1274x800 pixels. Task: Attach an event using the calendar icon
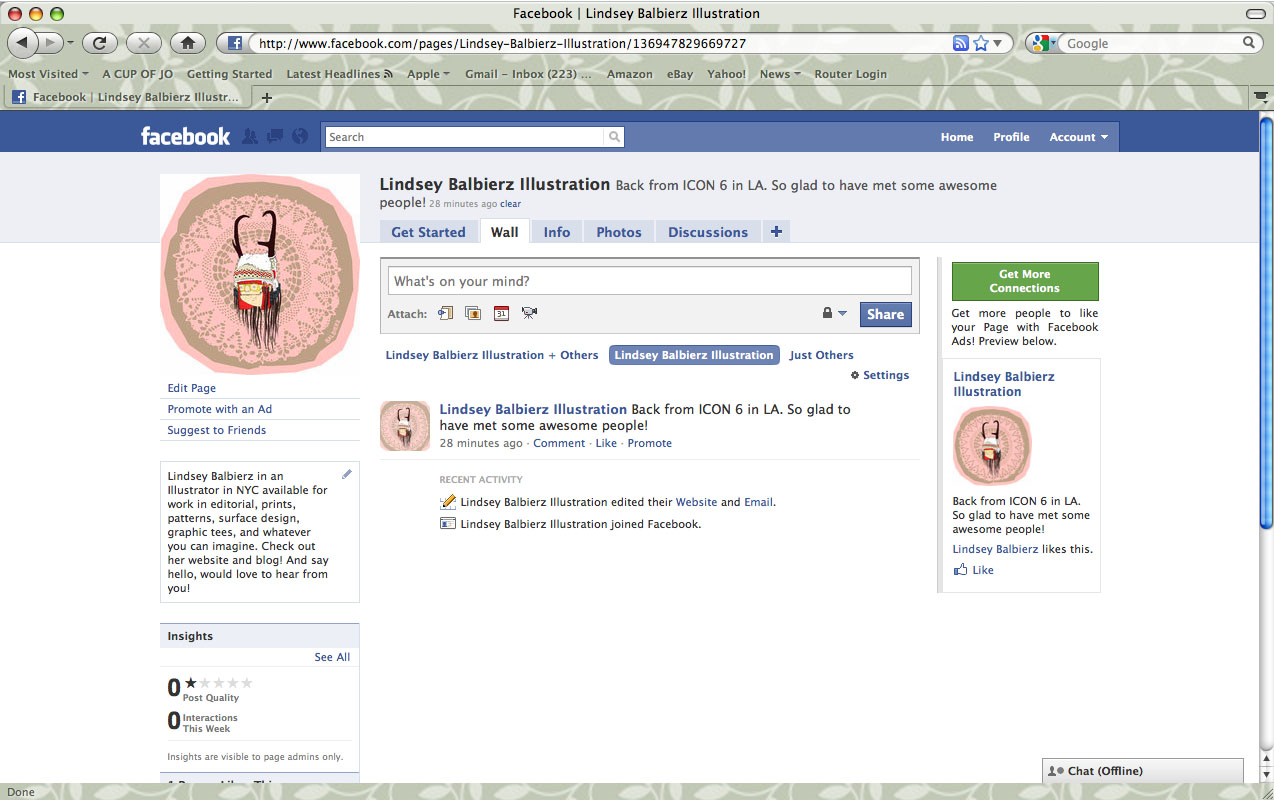tap(501, 313)
